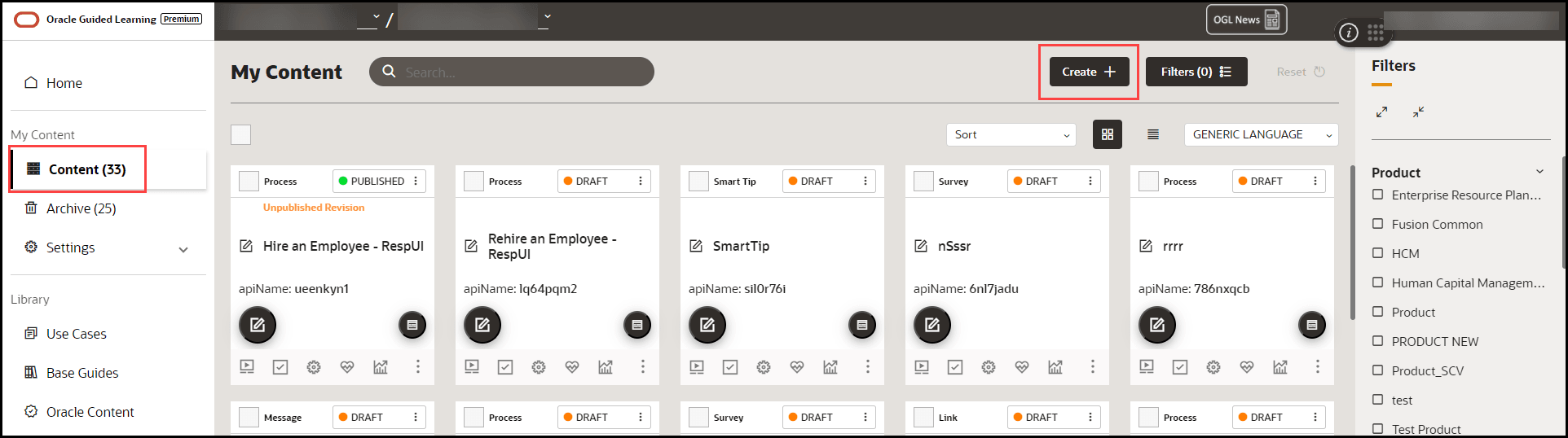Collapse all filters icon
Screen dimensions: 1568x438
[x=1419, y=112]
